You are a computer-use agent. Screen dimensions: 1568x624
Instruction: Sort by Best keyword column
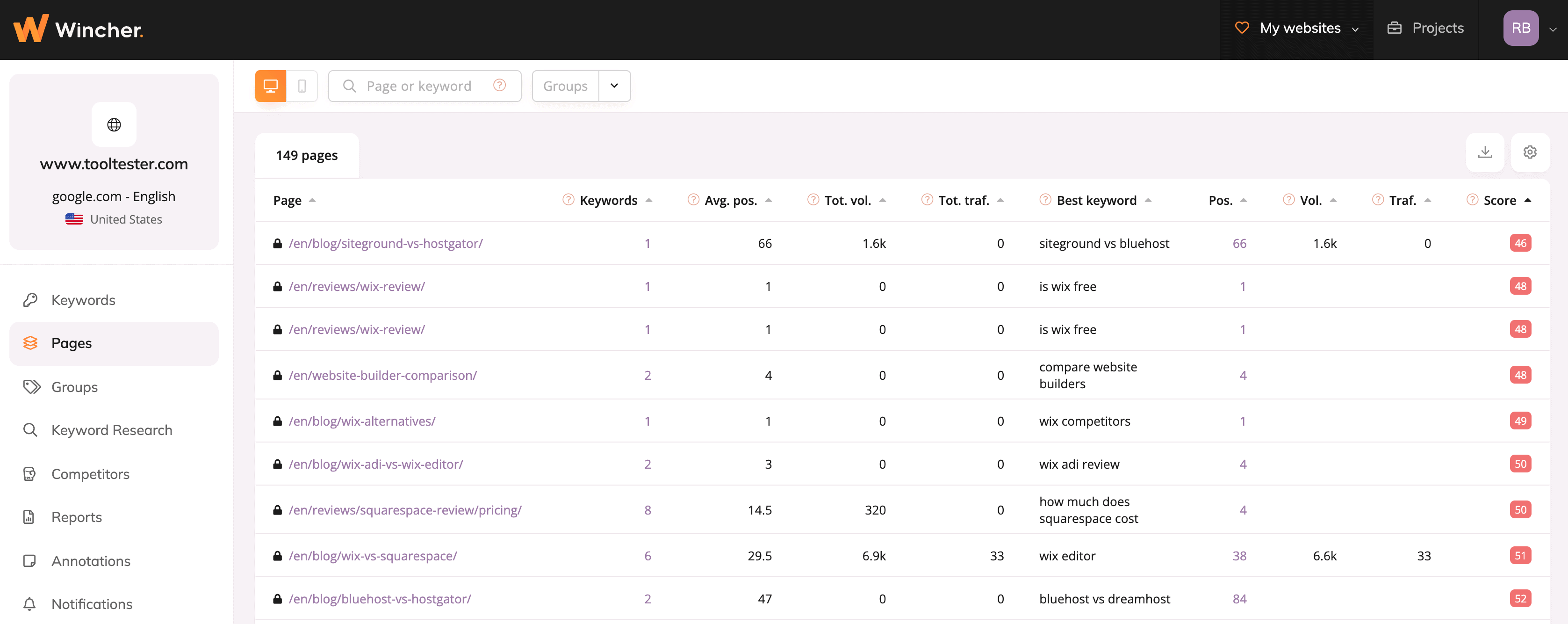[1104, 200]
